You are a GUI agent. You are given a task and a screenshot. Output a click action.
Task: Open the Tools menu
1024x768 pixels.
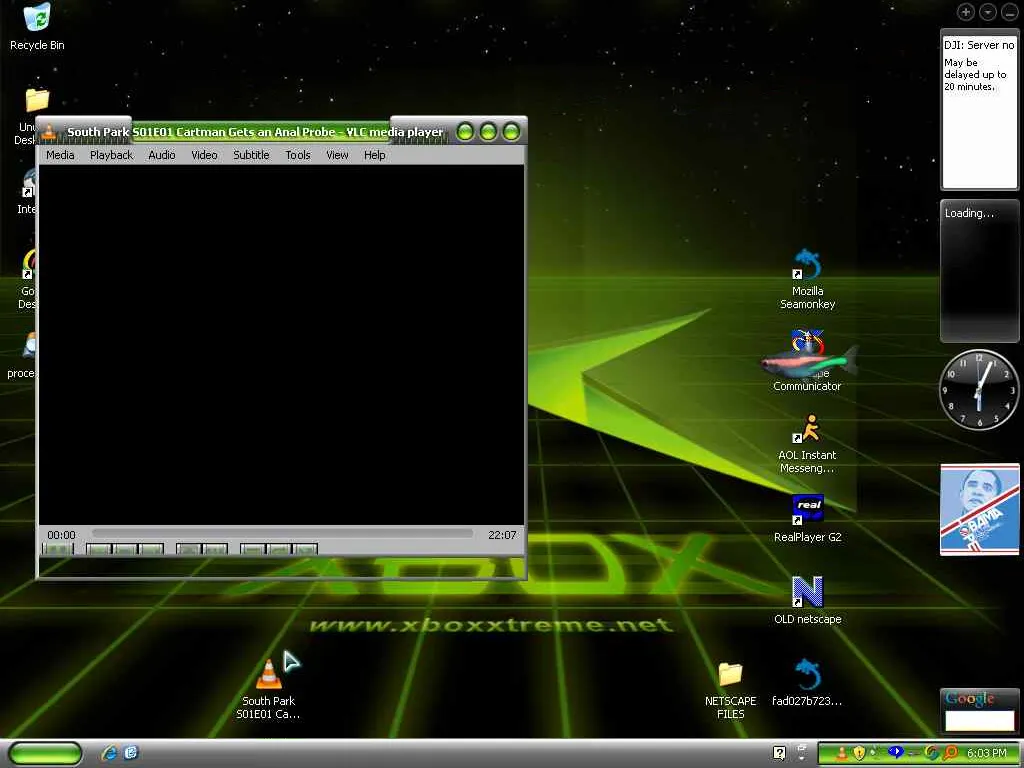pos(298,155)
